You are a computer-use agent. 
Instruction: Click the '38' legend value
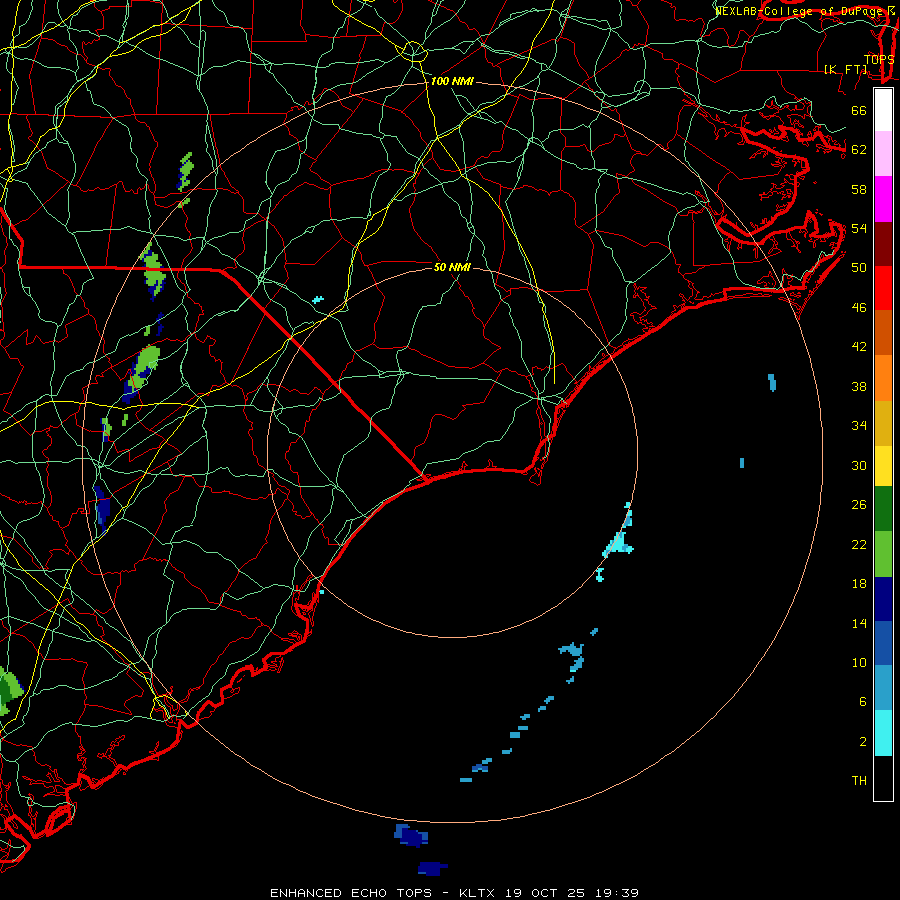tap(859, 386)
